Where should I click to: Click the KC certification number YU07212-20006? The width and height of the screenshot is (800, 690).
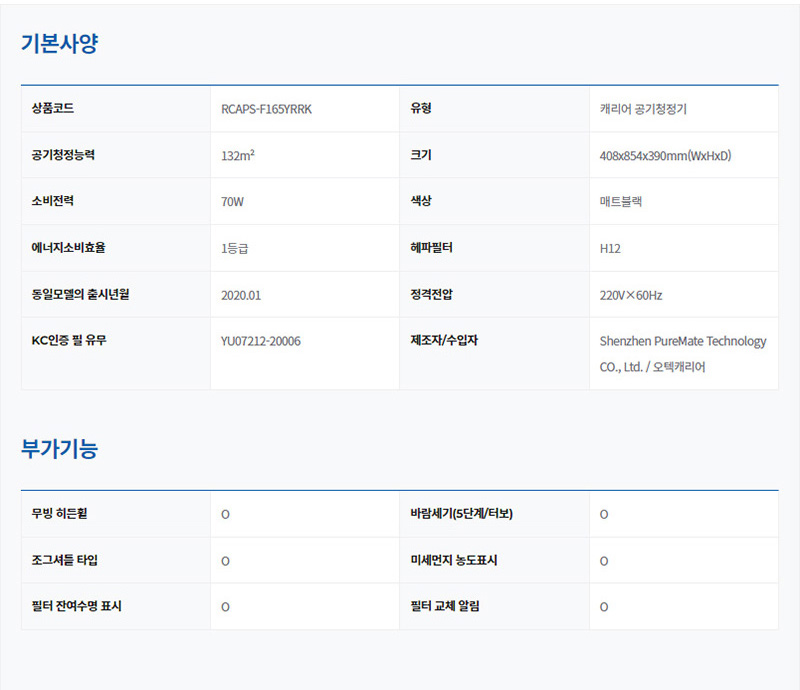click(x=260, y=341)
